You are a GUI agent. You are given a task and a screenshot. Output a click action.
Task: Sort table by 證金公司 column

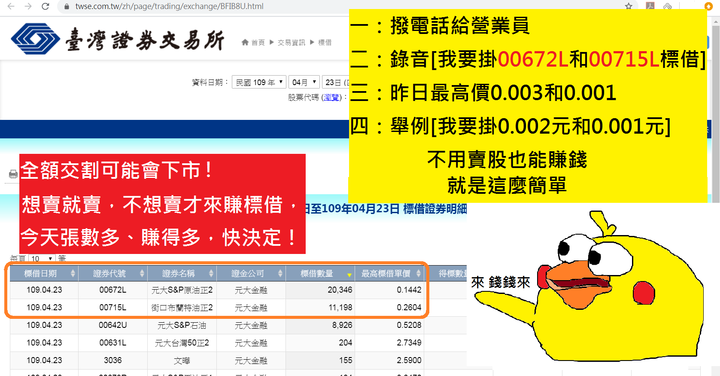pos(251,274)
